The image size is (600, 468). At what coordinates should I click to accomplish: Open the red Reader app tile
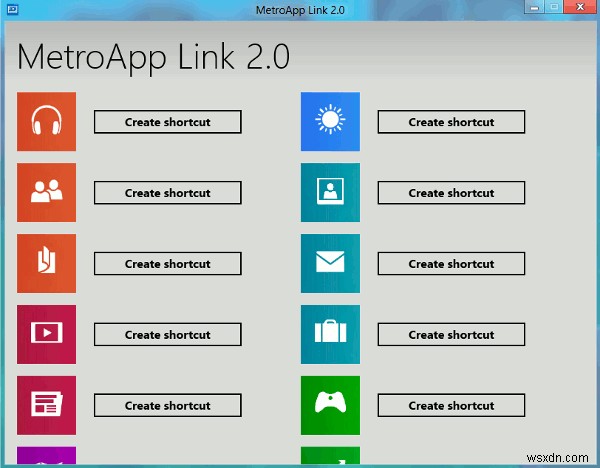pos(46,263)
